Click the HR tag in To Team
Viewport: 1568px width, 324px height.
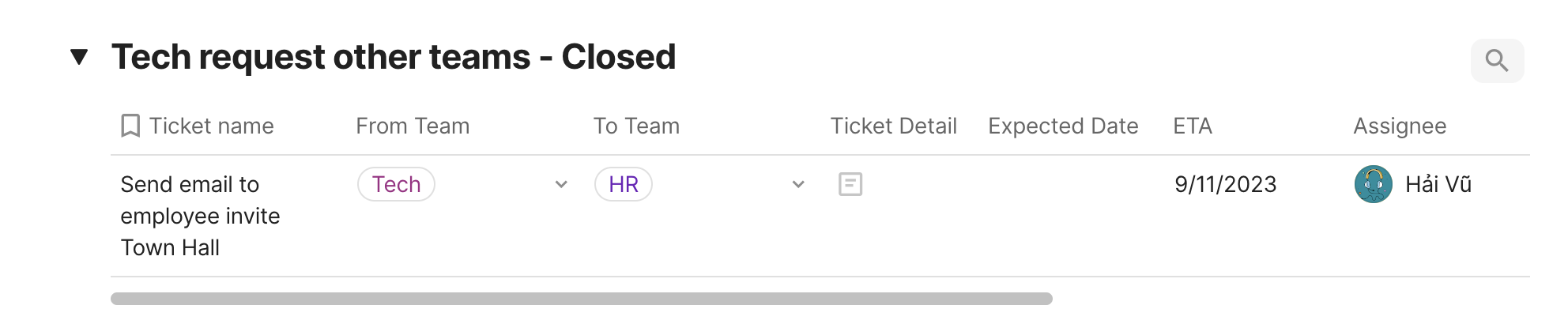click(623, 184)
